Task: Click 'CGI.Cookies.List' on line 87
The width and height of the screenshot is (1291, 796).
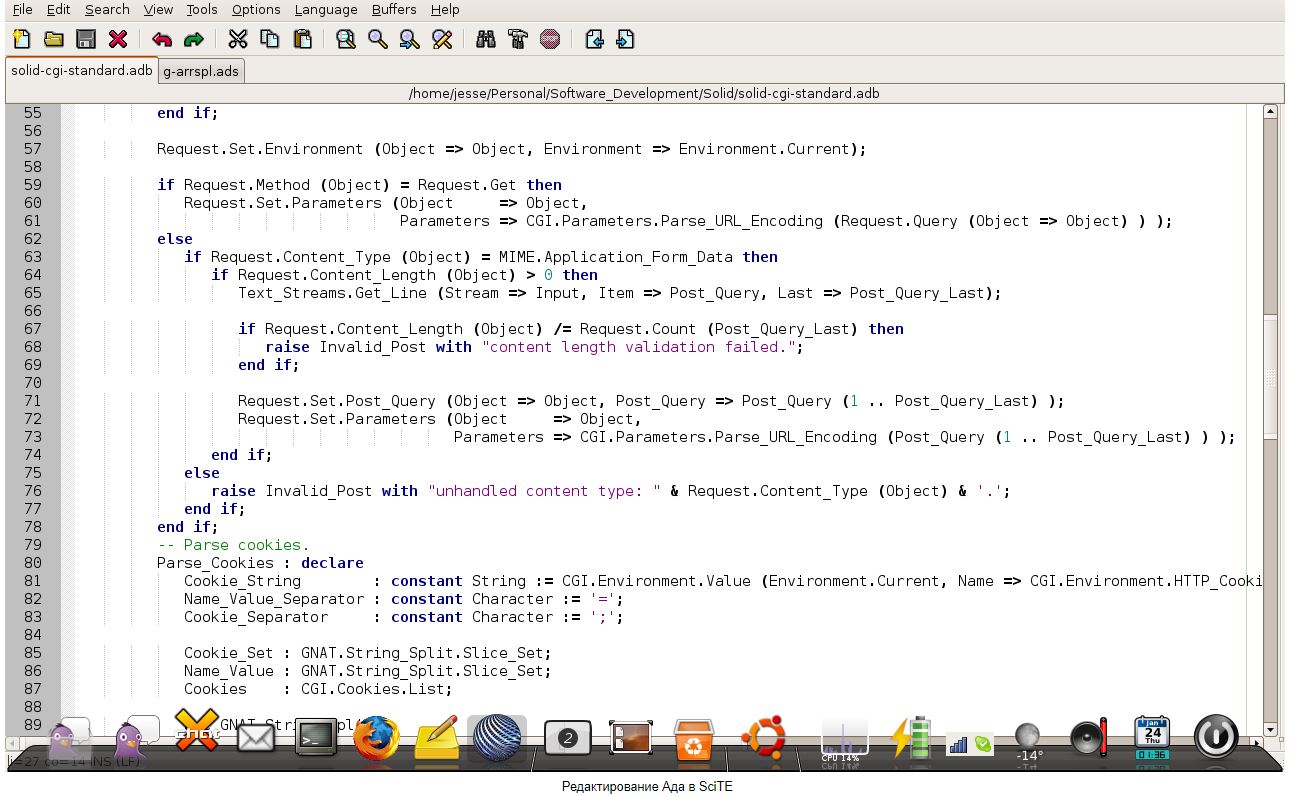Action: pos(373,689)
